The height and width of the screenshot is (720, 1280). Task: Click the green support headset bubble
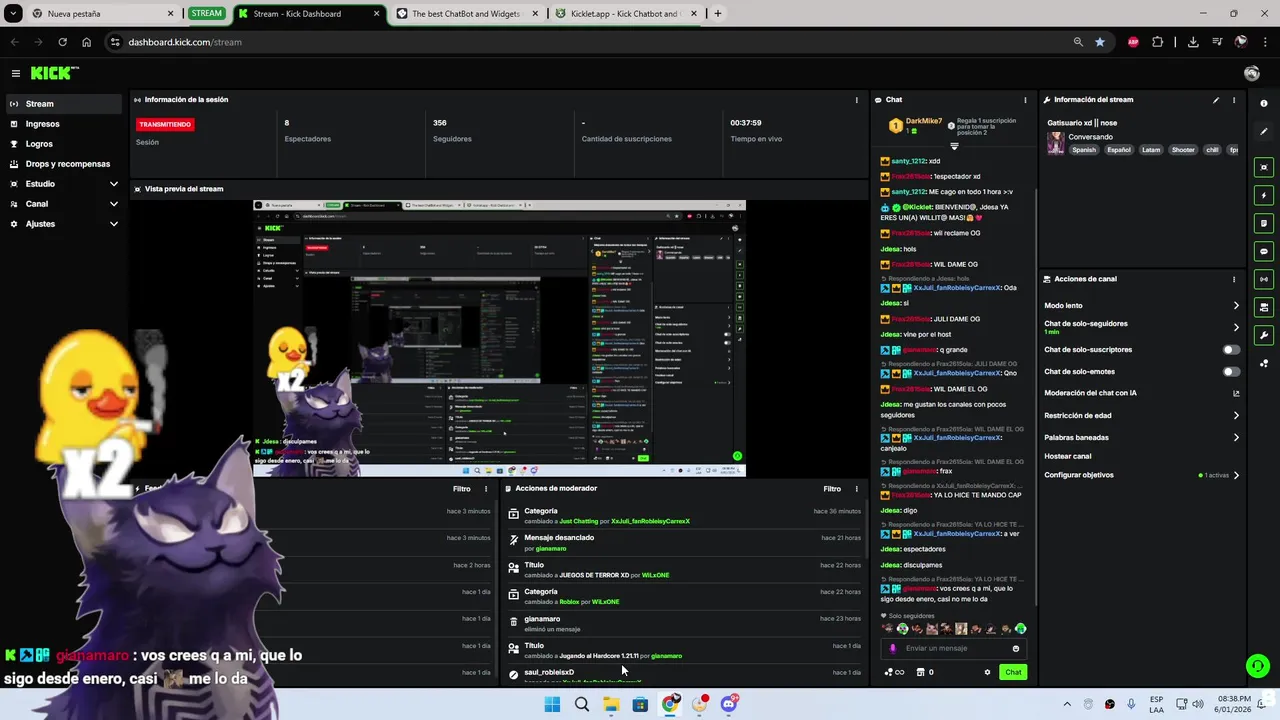click(1257, 665)
